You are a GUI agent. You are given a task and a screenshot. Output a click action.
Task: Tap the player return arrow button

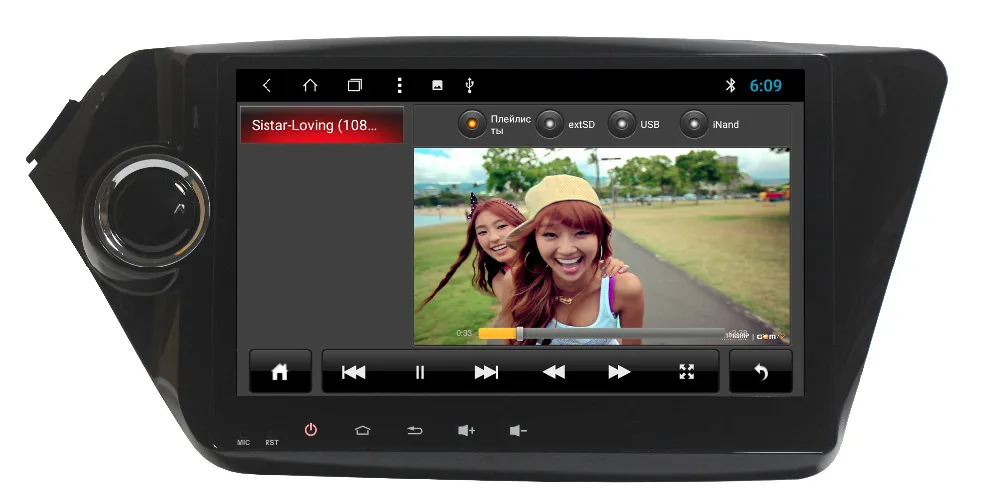761,371
